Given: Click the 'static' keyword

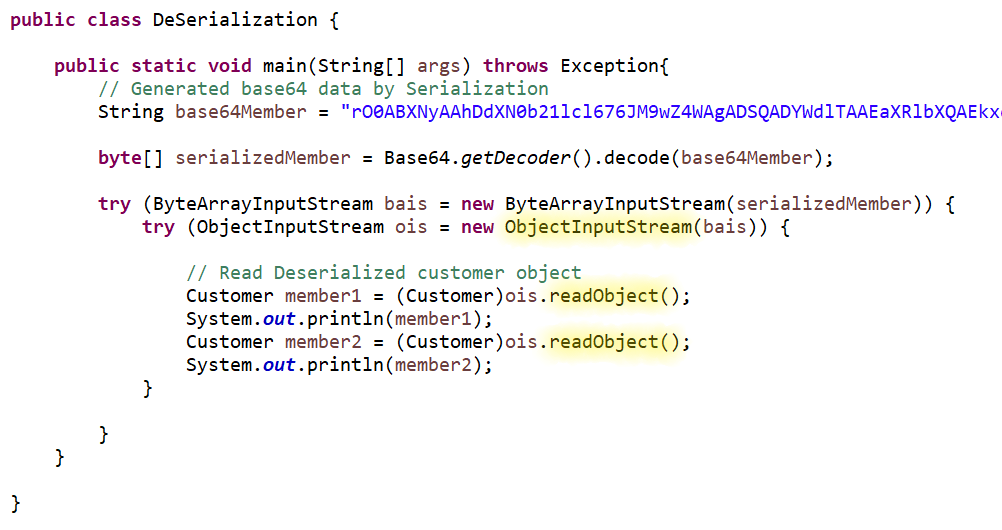Looking at the screenshot, I should point(164,66).
